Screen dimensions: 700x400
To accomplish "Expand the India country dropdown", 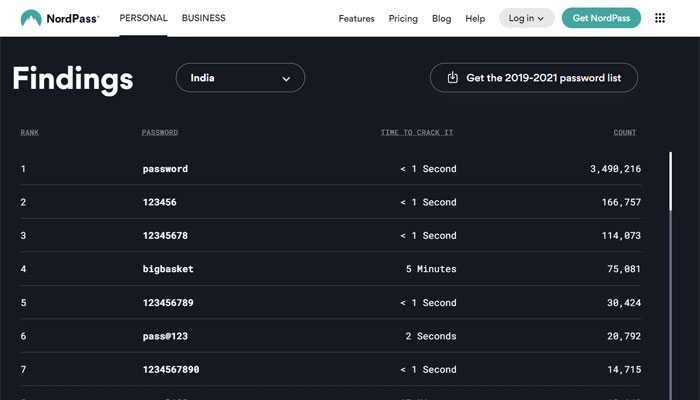I will click(240, 78).
